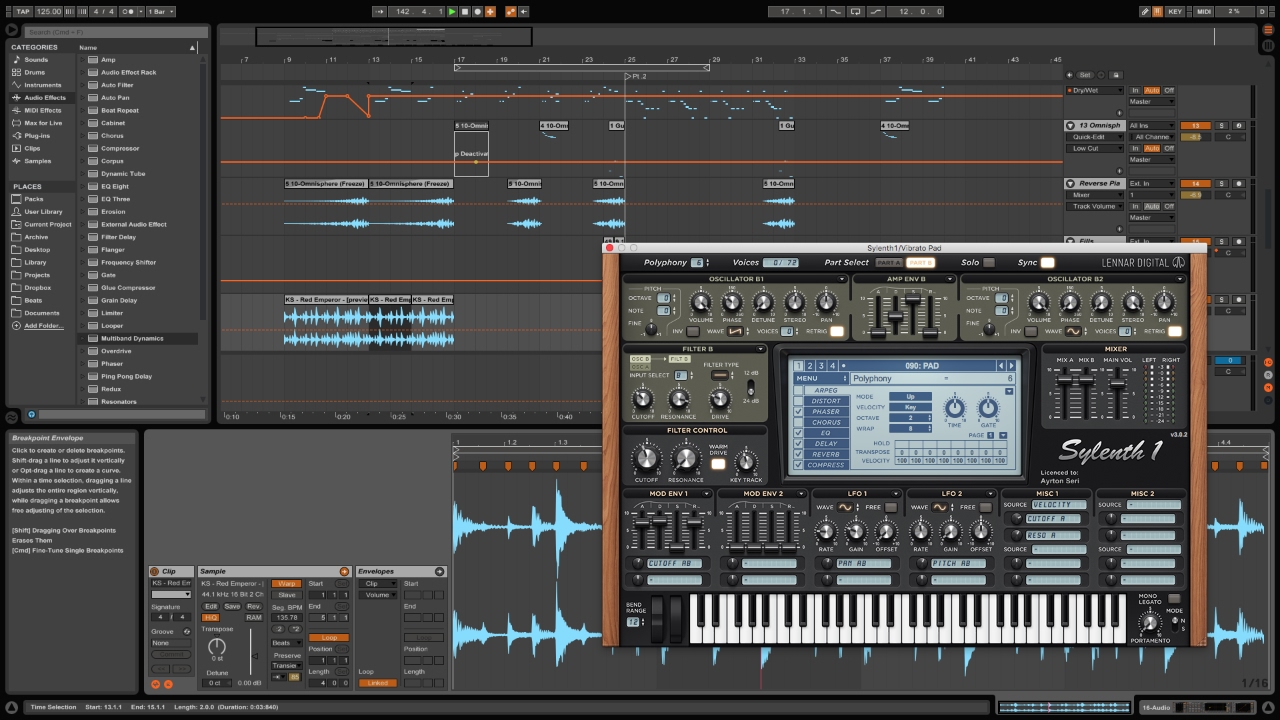Uncheck REVERB effect in Sylenth1
Viewport: 1280px width, 720px height.
click(798, 455)
